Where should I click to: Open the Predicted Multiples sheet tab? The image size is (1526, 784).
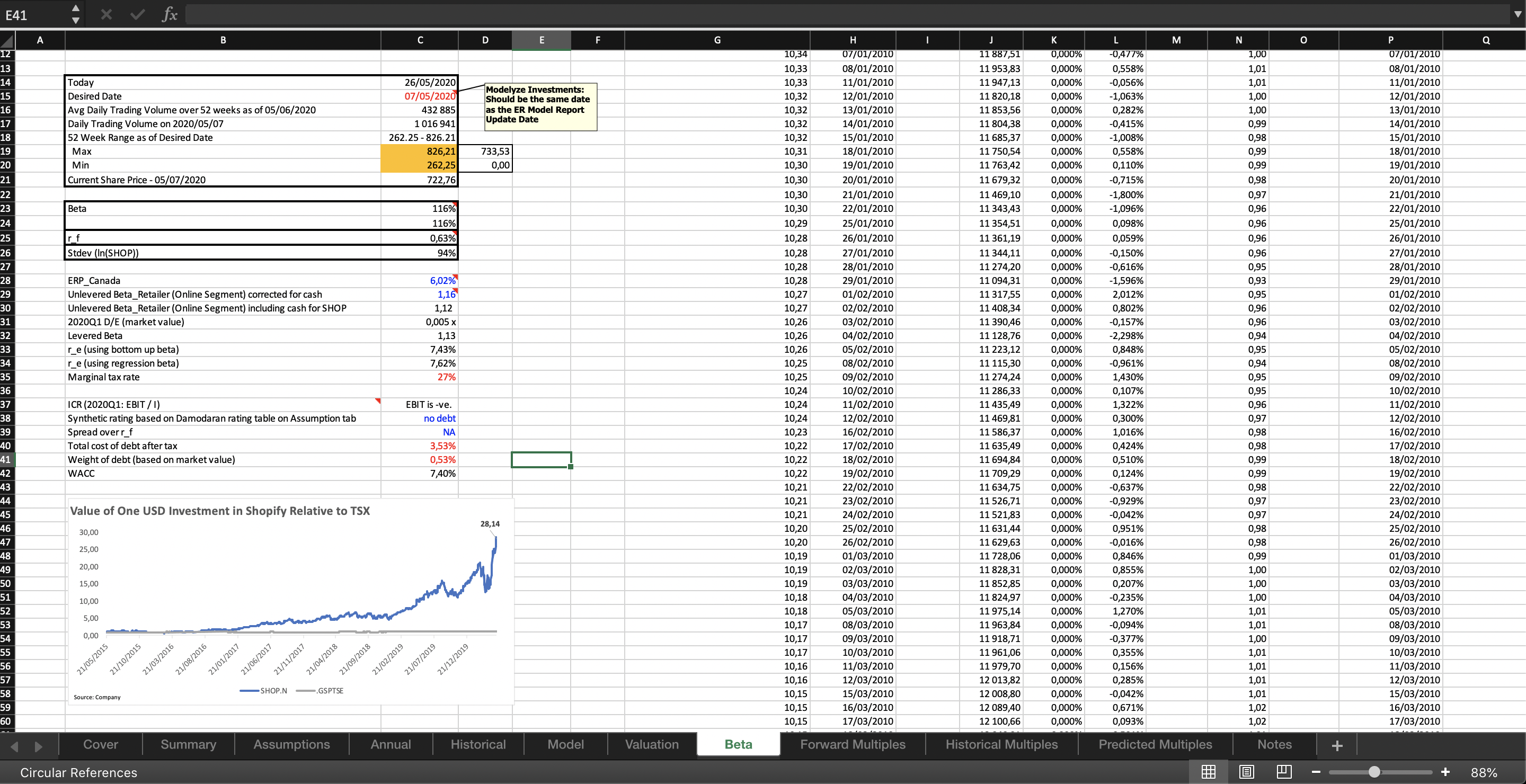pyautogui.click(x=1155, y=745)
